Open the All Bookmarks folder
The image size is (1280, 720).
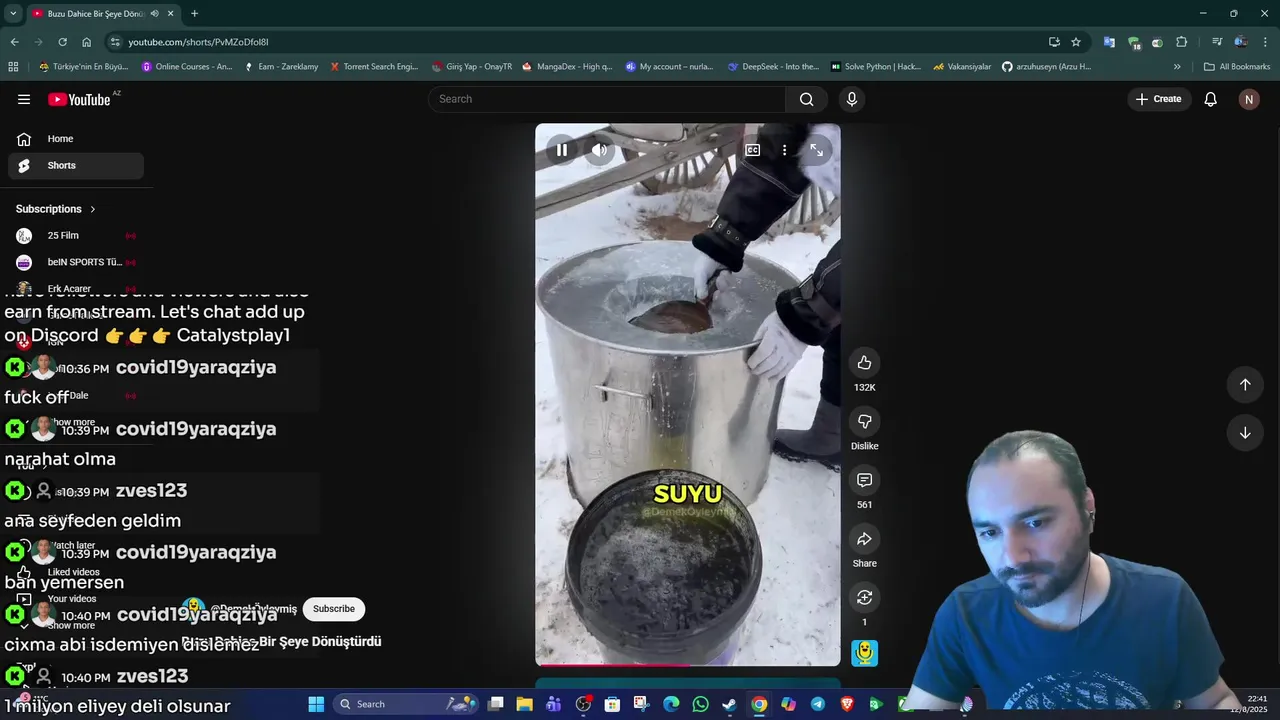1237,67
